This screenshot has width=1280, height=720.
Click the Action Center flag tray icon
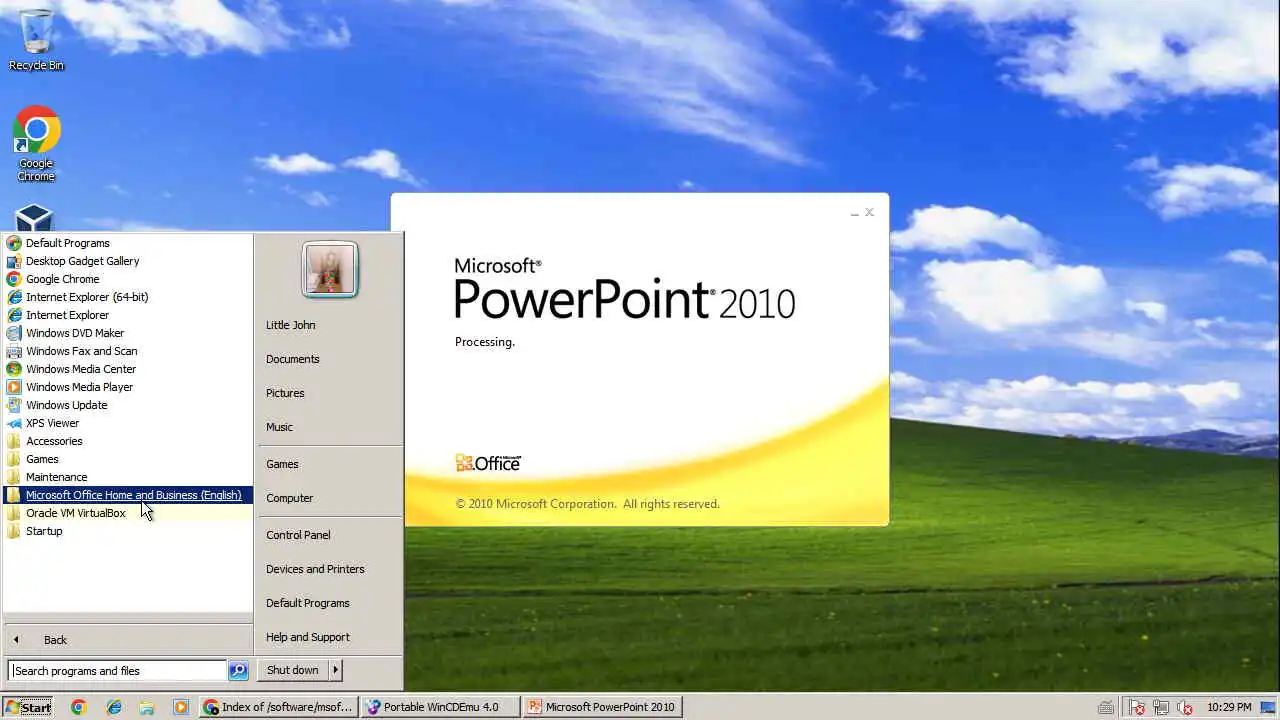click(1137, 707)
